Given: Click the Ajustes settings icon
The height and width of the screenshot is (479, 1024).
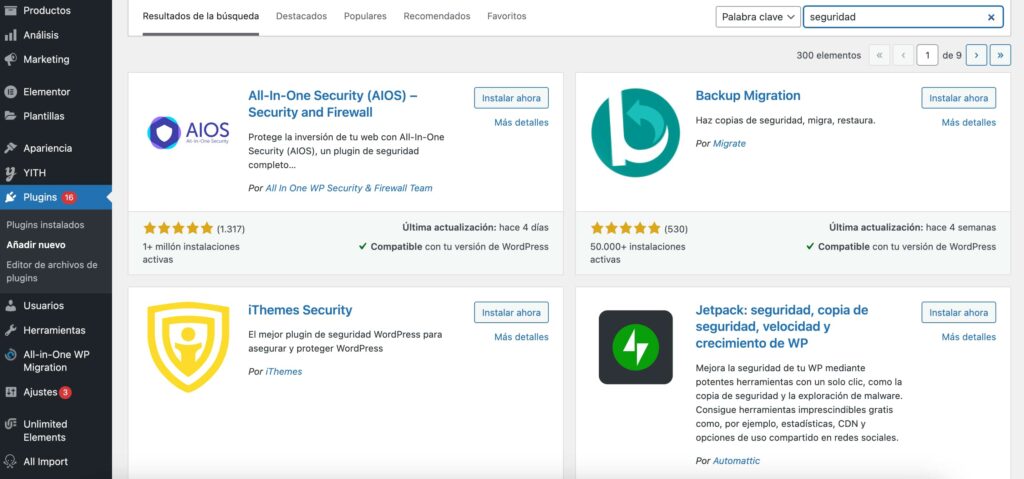Looking at the screenshot, I should tap(10, 393).
